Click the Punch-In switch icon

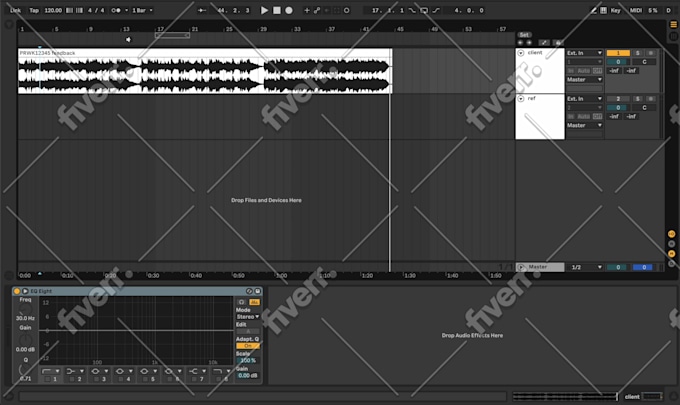[412, 10]
